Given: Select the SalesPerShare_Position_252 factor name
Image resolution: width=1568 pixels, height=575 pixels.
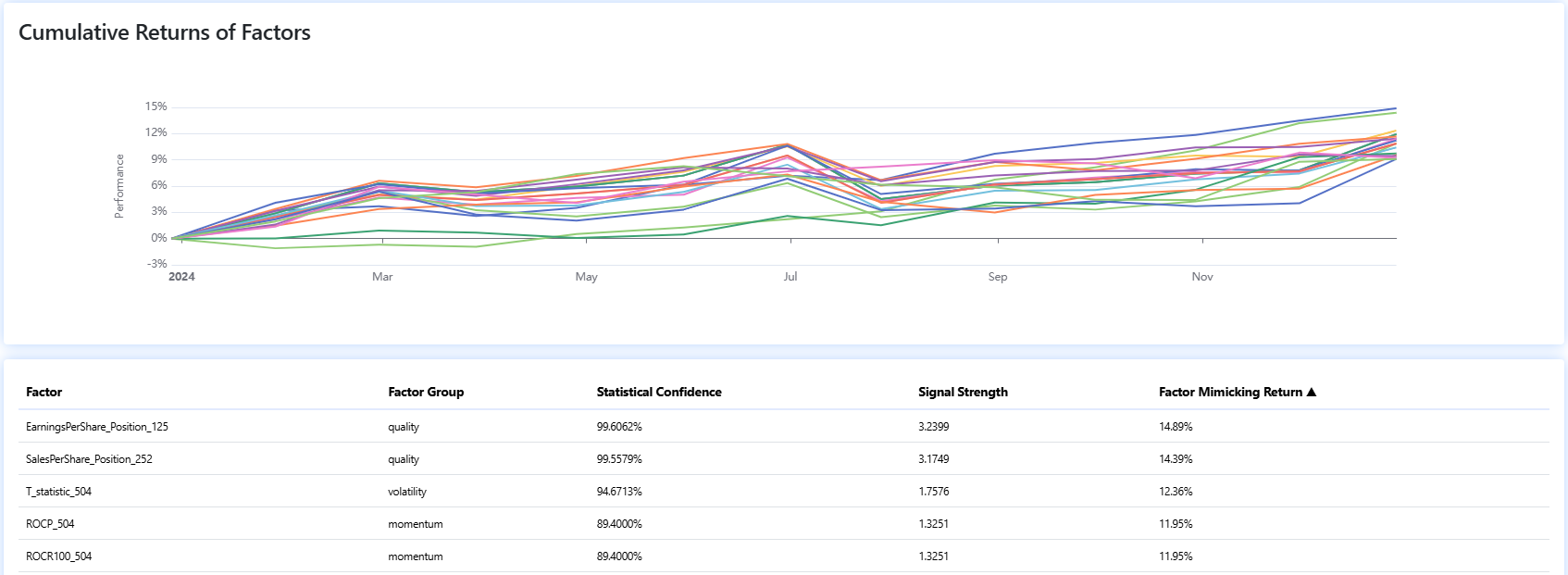Looking at the screenshot, I should (x=89, y=459).
